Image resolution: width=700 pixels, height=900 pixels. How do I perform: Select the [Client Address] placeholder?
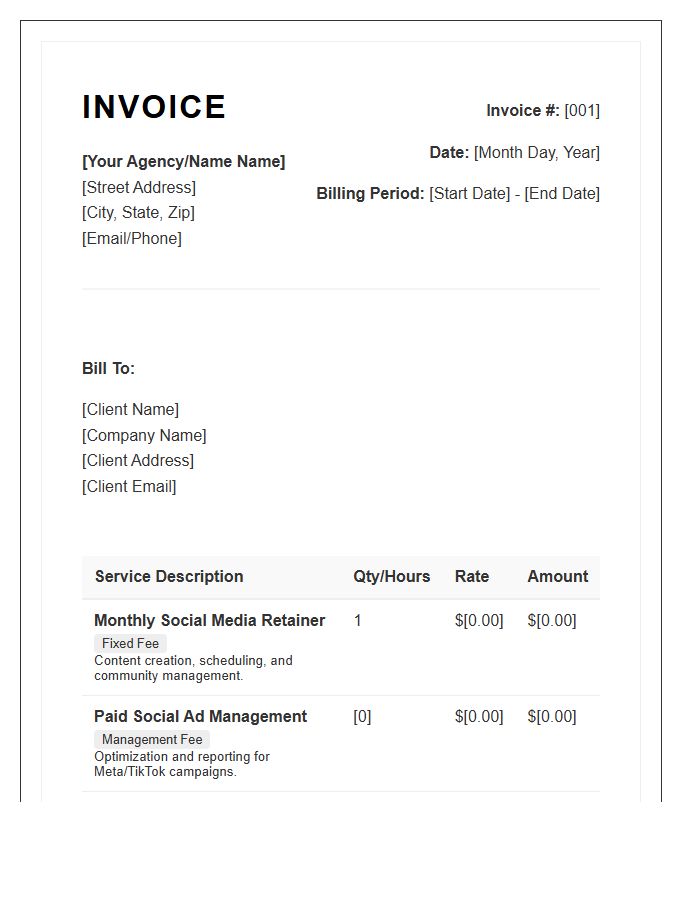pos(138,460)
